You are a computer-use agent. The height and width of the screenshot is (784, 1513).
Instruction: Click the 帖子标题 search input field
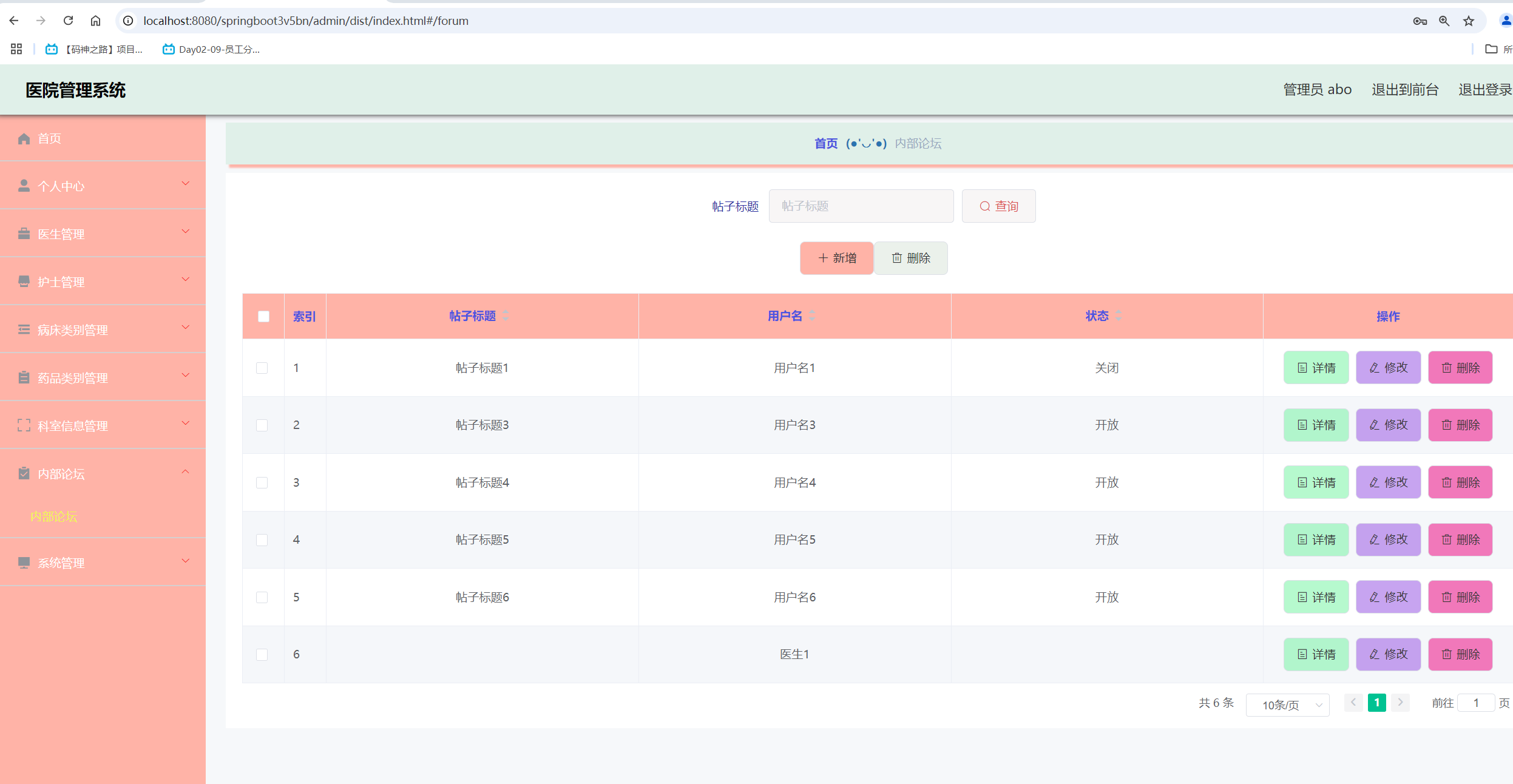[861, 206]
